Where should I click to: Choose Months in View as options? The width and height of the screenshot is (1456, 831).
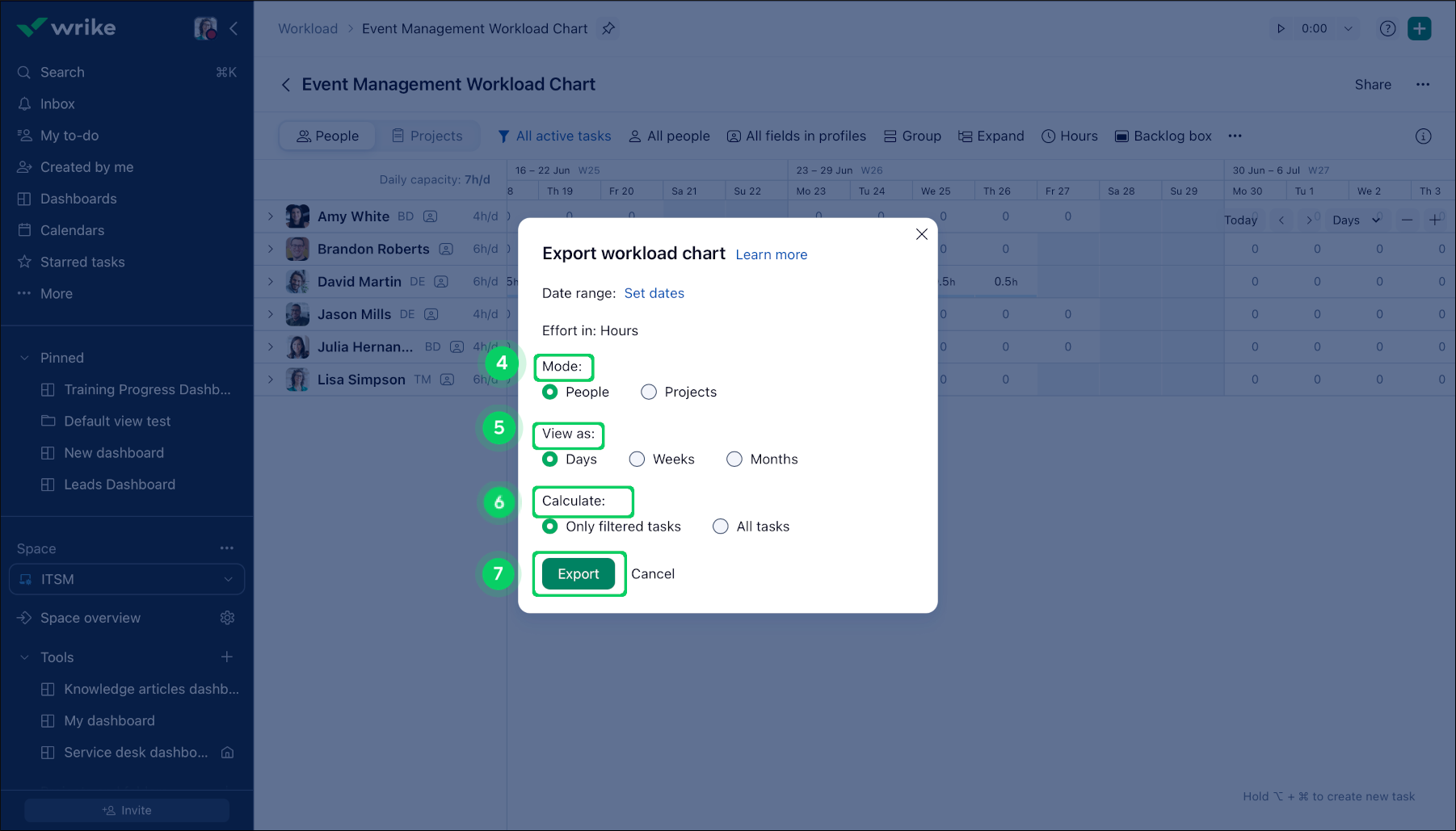(x=734, y=459)
